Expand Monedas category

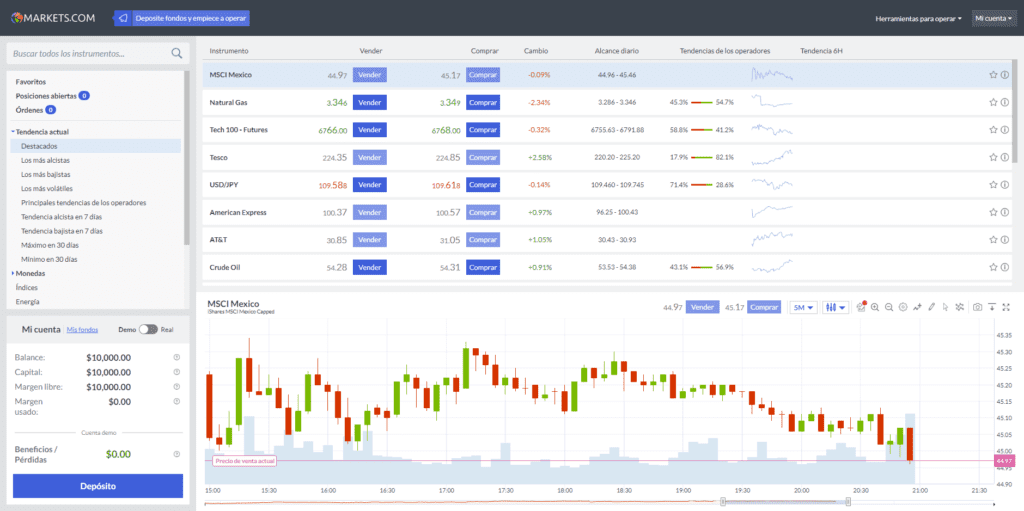point(13,273)
